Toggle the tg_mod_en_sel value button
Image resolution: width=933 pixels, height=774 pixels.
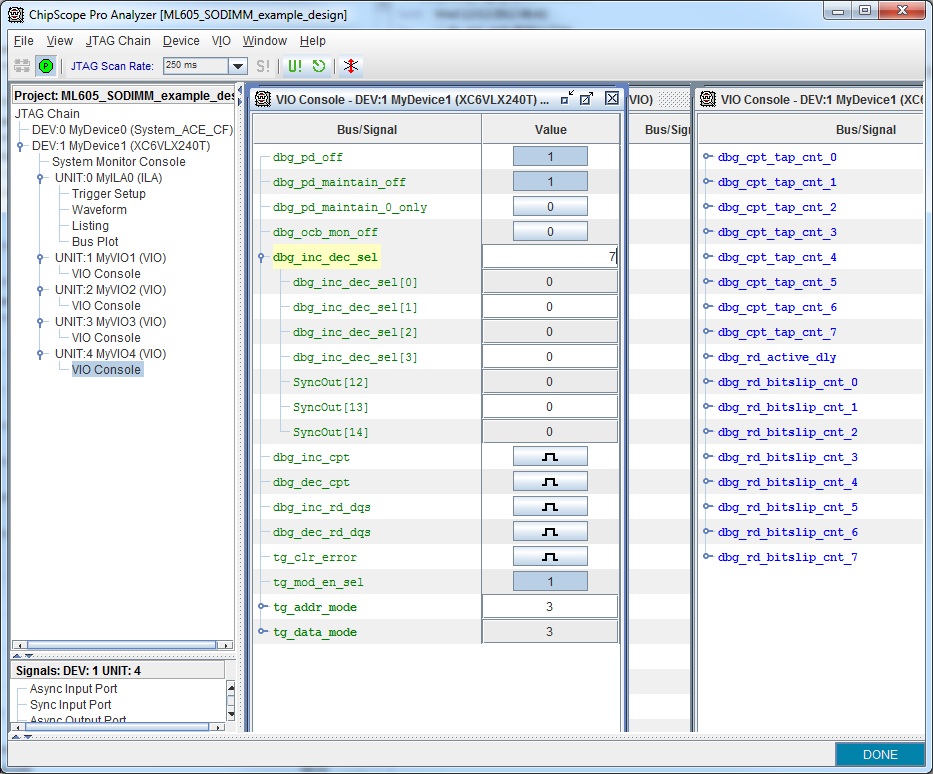[550, 582]
